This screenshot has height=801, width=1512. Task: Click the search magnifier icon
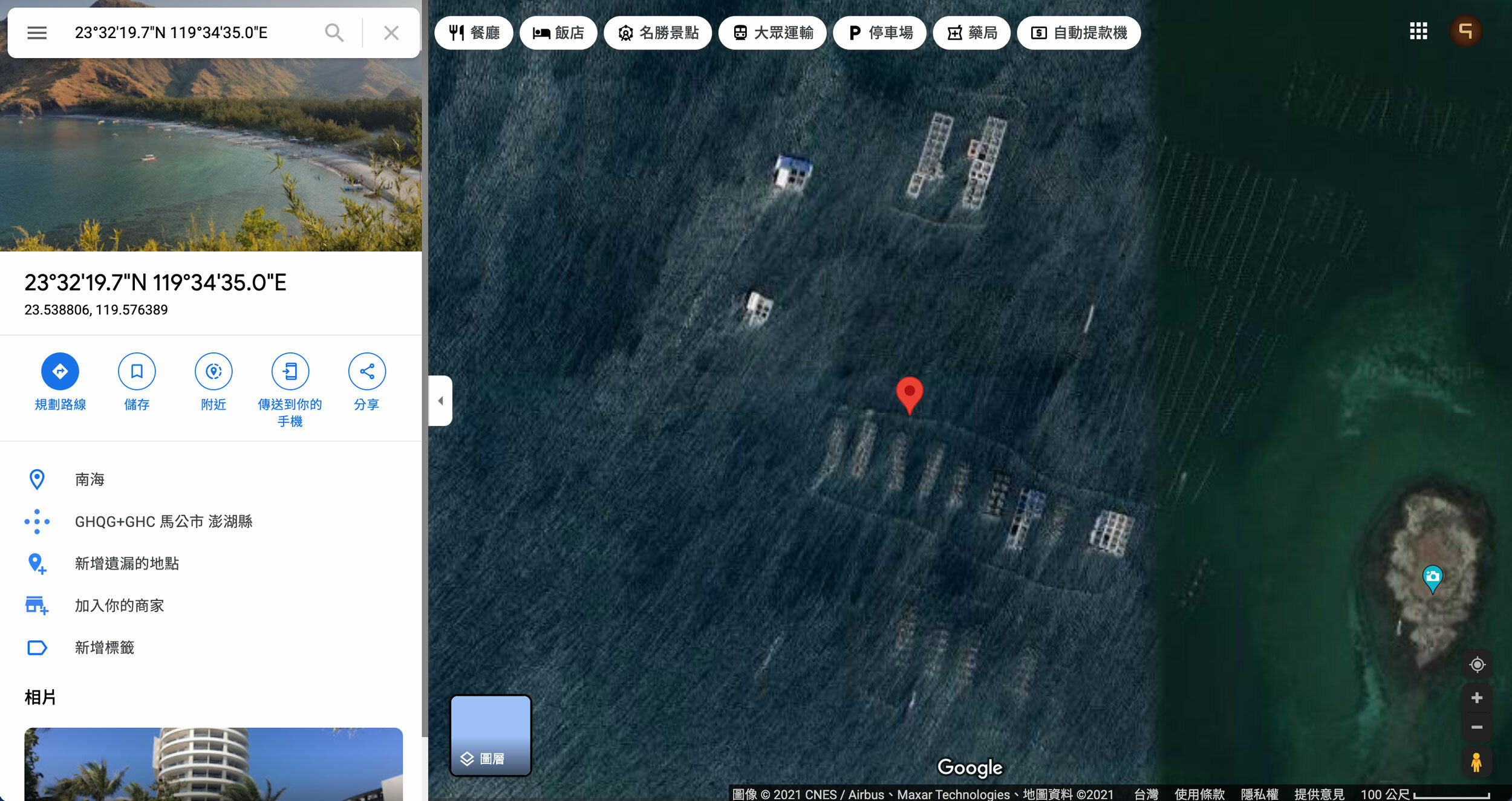(334, 33)
